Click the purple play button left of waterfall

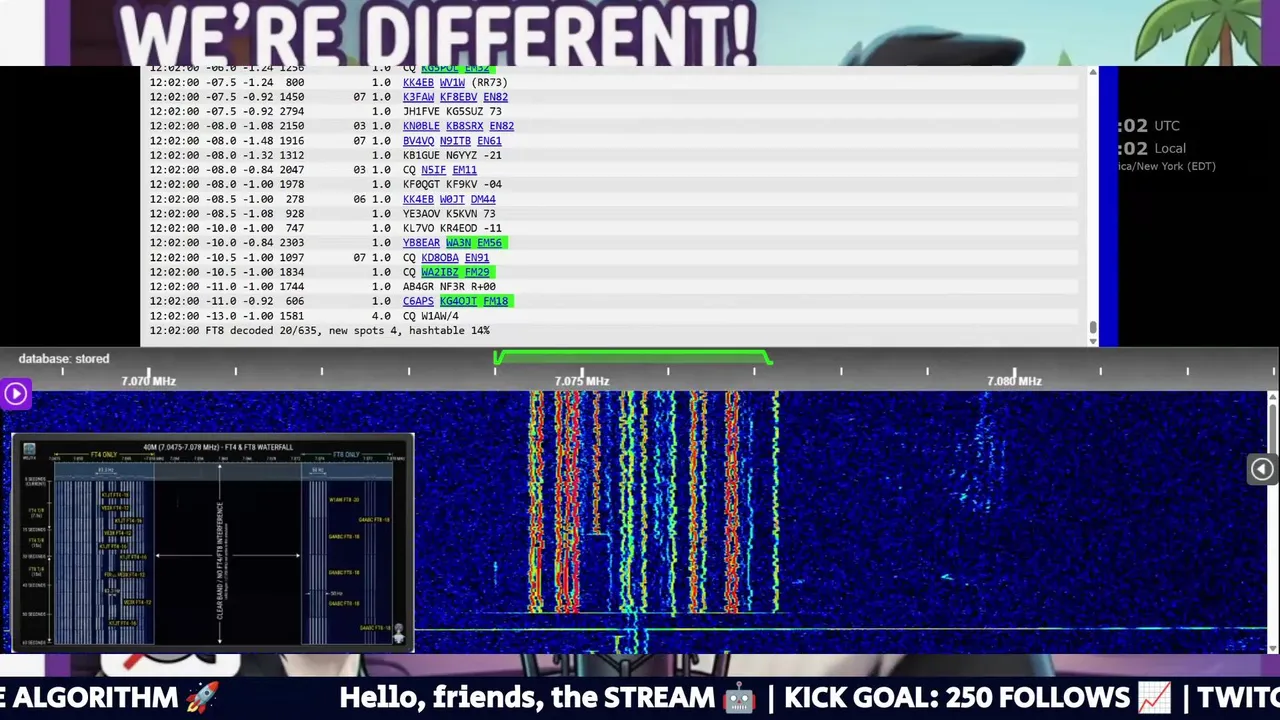(x=15, y=394)
